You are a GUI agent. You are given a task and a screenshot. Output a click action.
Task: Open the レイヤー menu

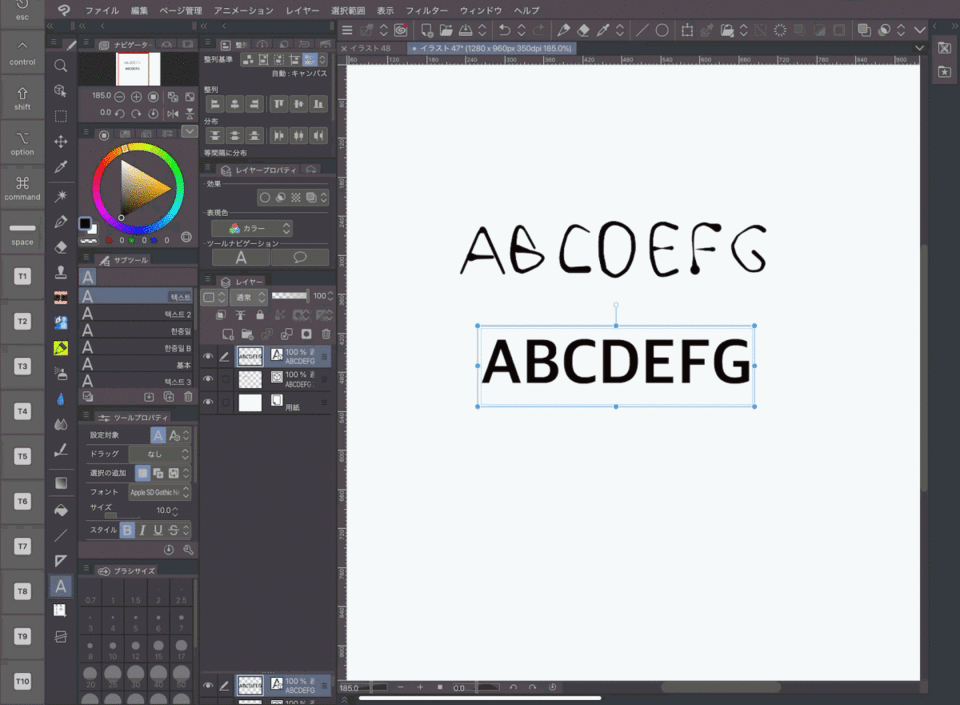302,10
